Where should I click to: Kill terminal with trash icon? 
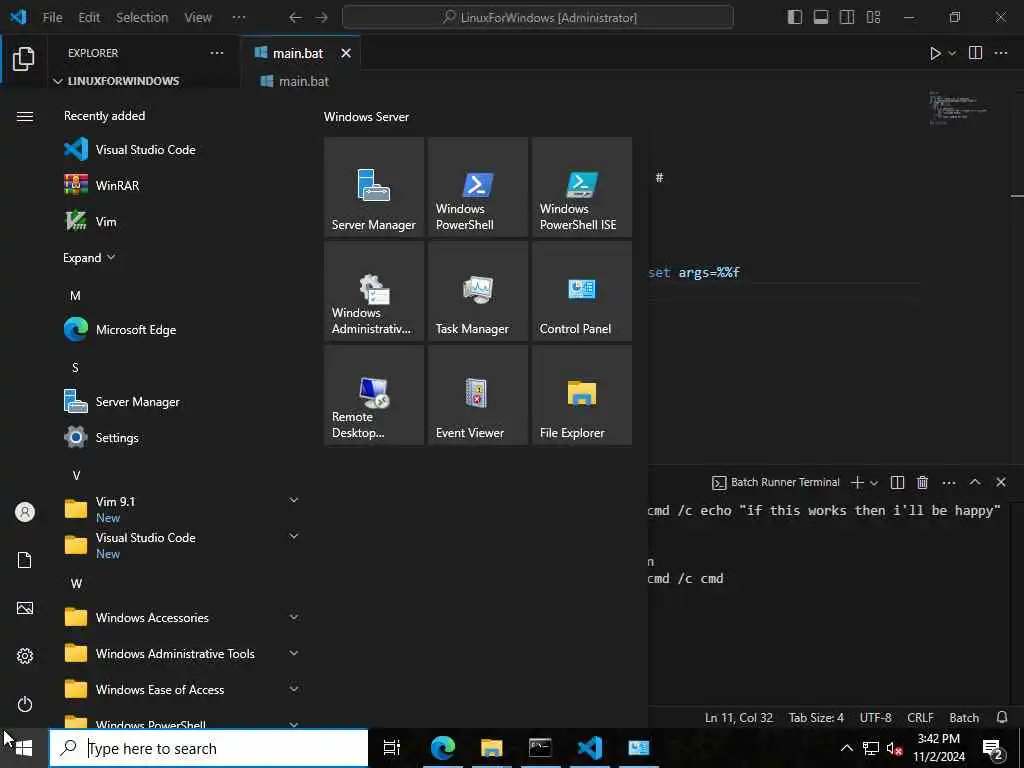922,482
